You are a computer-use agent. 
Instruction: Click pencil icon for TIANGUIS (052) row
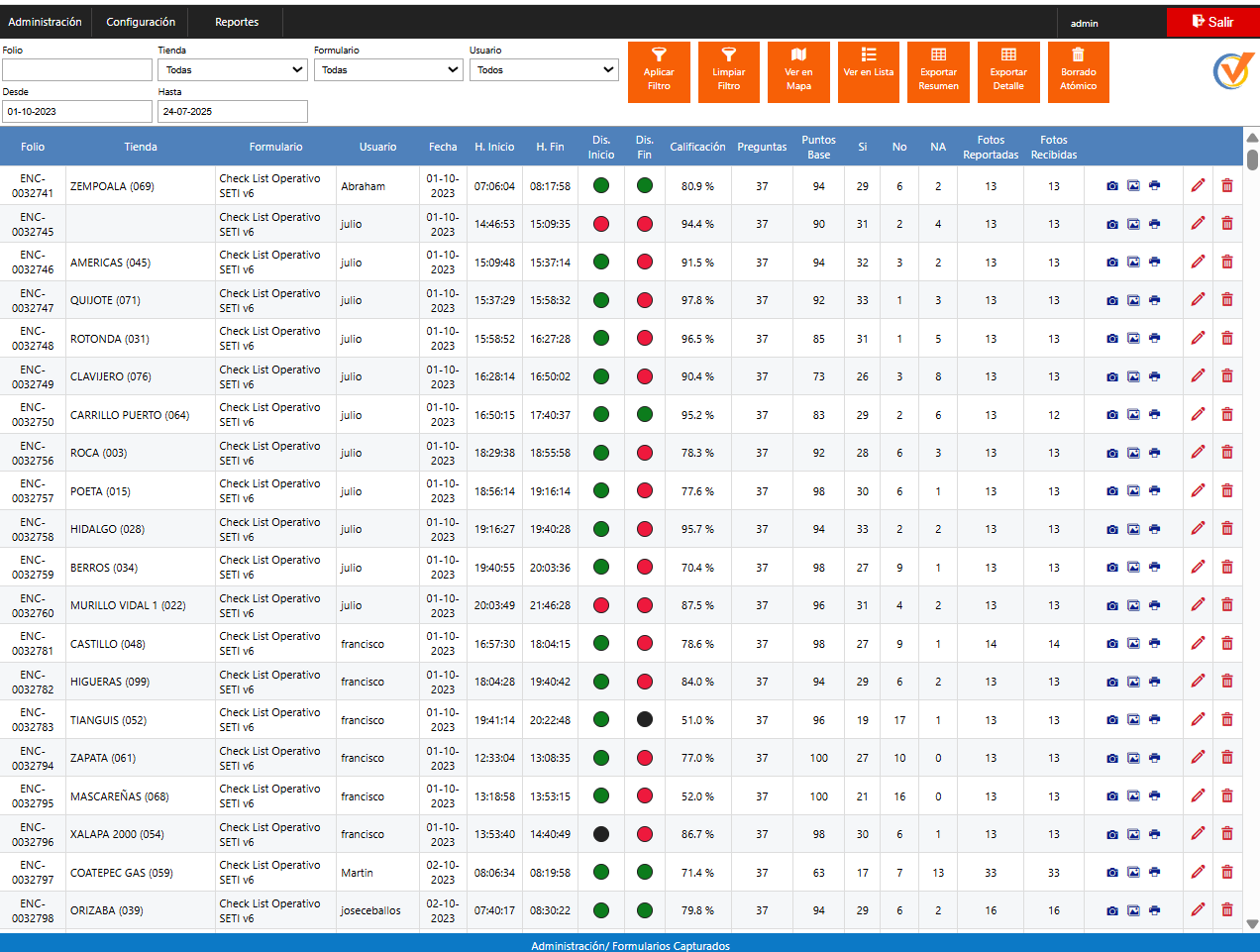(1198, 719)
